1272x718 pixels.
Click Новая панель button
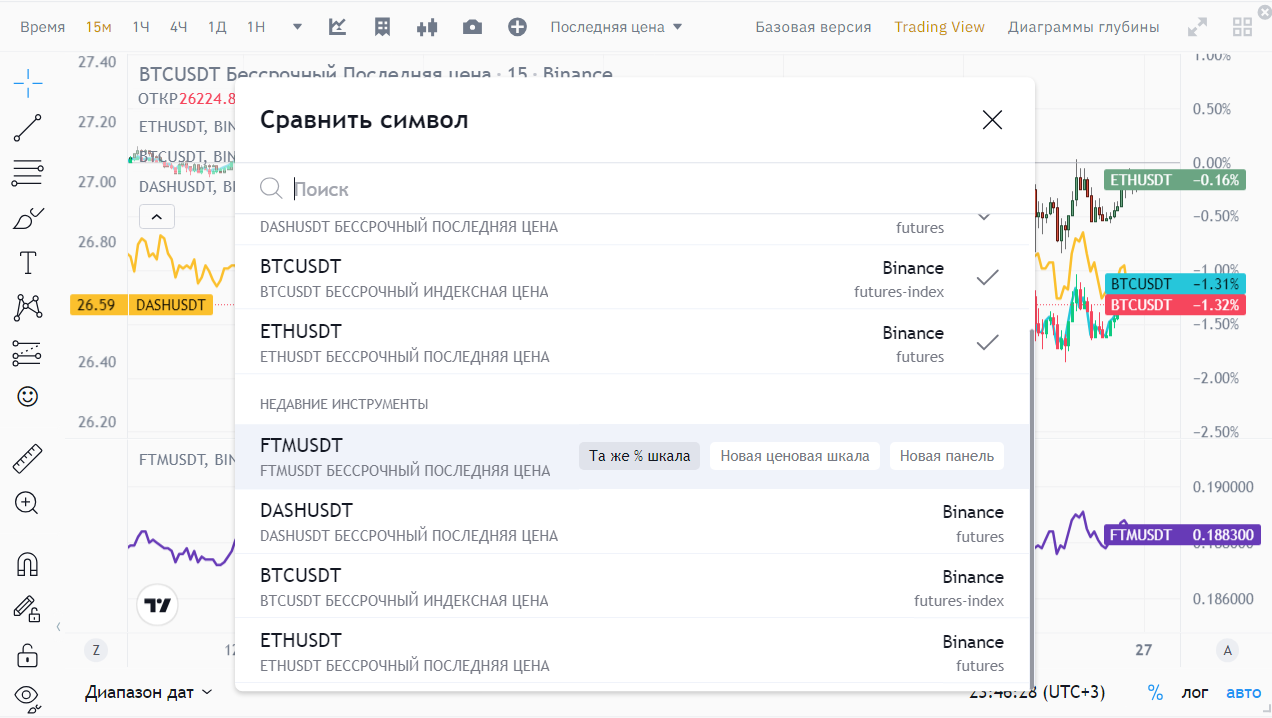(946, 456)
